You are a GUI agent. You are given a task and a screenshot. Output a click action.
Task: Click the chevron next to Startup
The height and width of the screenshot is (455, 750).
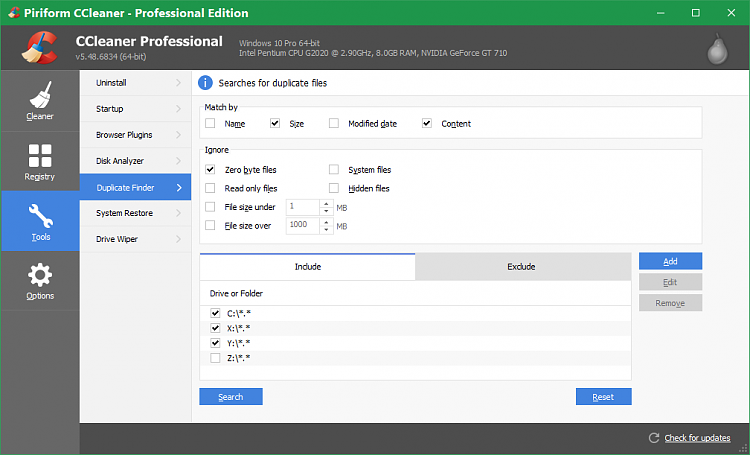pyautogui.click(x=178, y=109)
